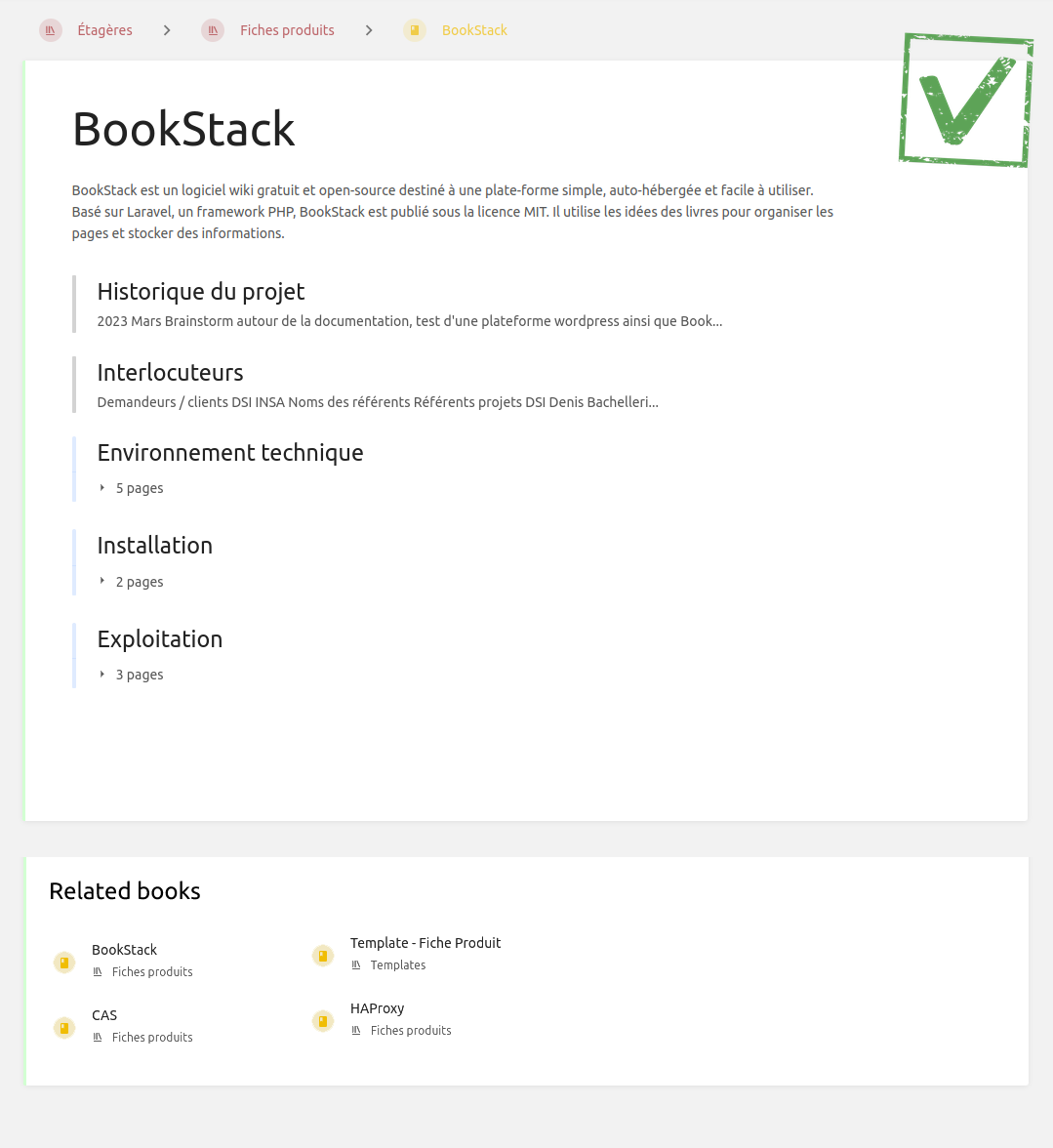Click the shelf icon under the CAS entry
This screenshot has height=1148, width=1053.
[x=97, y=1037]
